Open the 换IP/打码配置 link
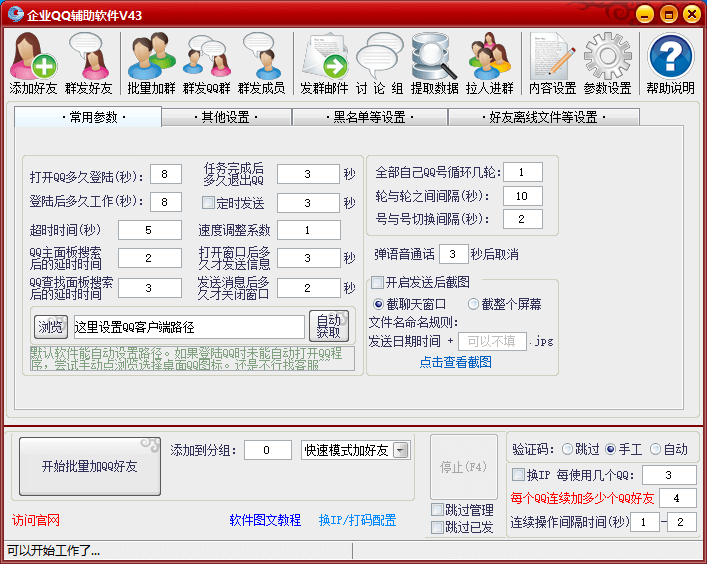 pyautogui.click(x=357, y=520)
